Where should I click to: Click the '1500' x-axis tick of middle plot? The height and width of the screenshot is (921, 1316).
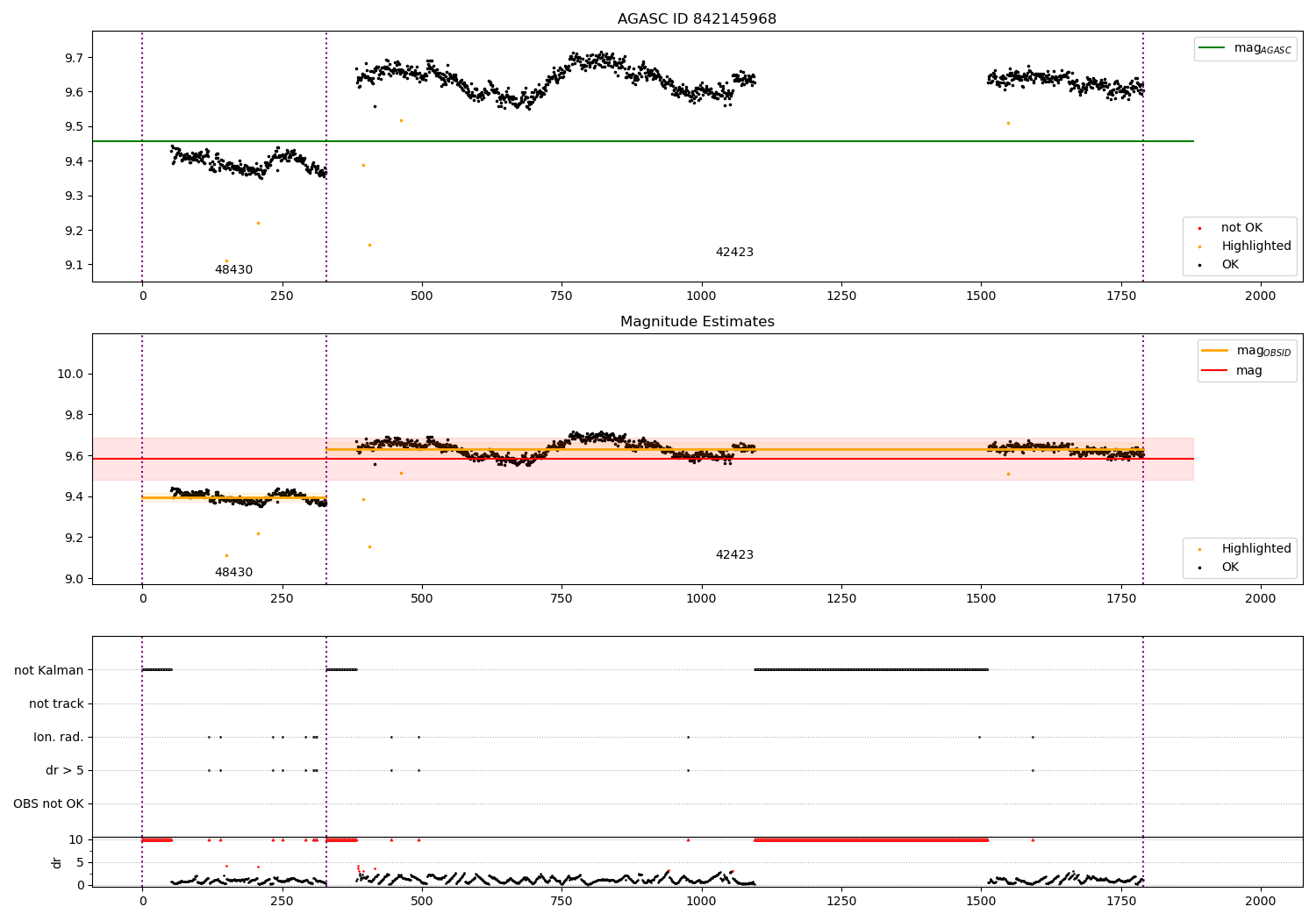coord(981,599)
